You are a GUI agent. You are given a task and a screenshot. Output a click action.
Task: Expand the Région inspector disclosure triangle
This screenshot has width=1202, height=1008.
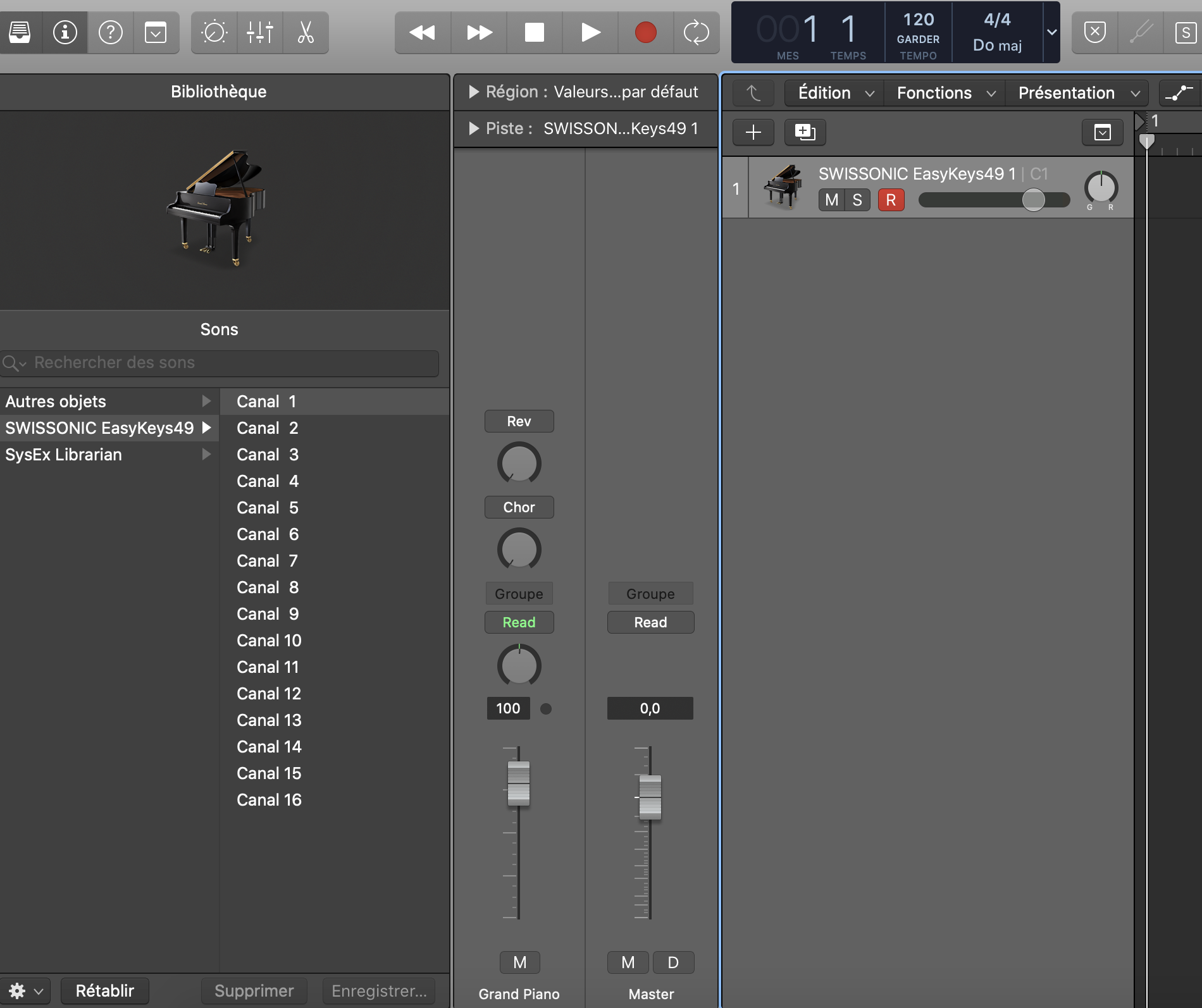(x=473, y=92)
